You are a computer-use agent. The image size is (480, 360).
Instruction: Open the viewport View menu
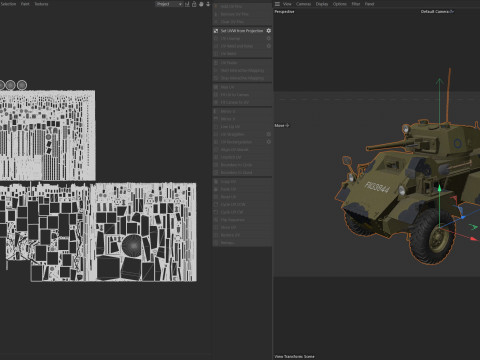click(287, 4)
